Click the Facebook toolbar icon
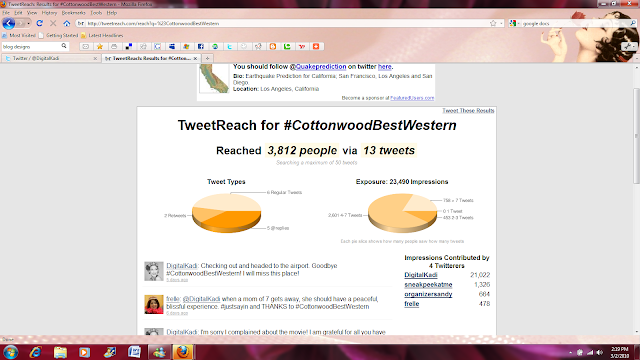 click(200, 47)
